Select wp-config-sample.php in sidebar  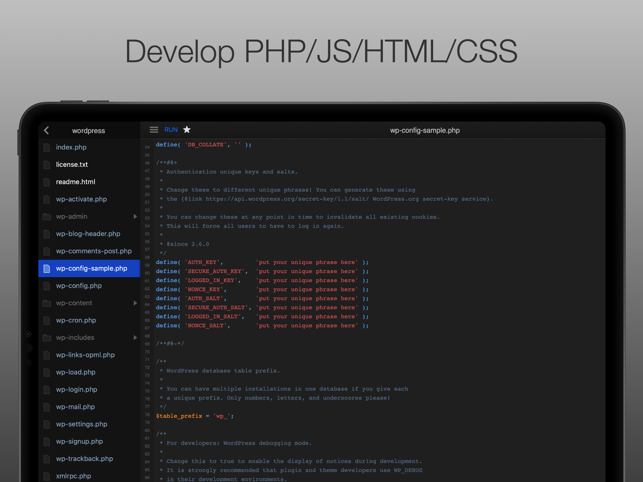coord(89,268)
